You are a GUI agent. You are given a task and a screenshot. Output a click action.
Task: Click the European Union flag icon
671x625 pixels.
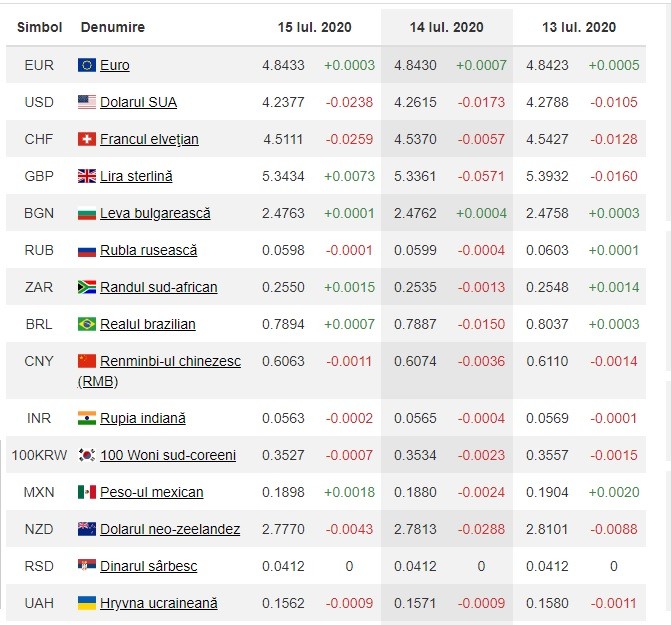pyautogui.click(x=87, y=65)
